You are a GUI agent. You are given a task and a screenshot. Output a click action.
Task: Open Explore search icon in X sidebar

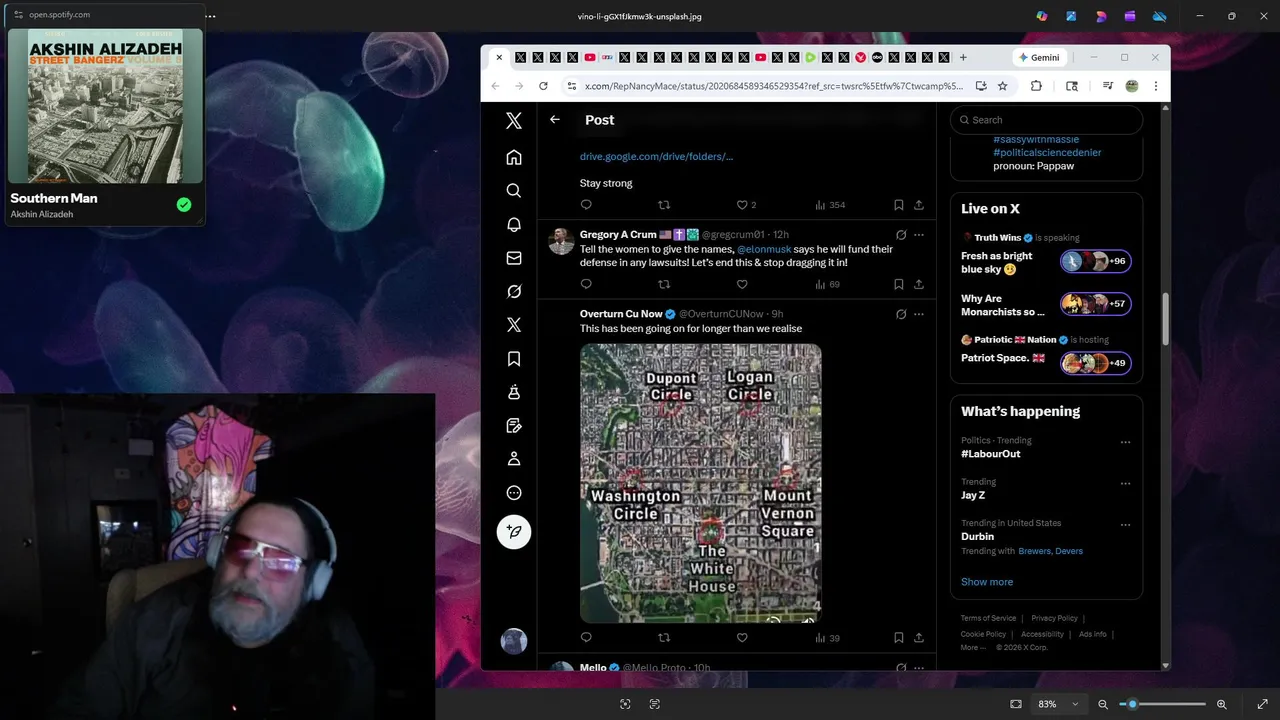pyautogui.click(x=514, y=190)
